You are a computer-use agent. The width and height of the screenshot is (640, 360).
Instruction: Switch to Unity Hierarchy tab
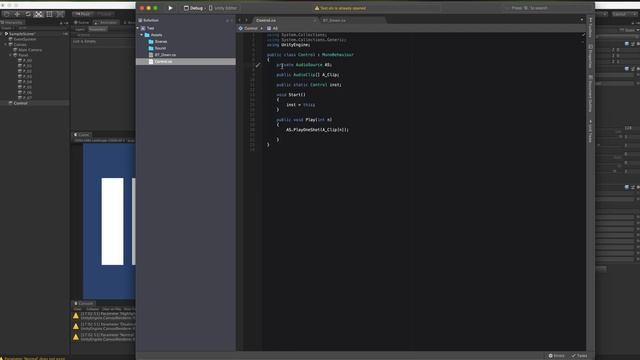click(x=12, y=22)
